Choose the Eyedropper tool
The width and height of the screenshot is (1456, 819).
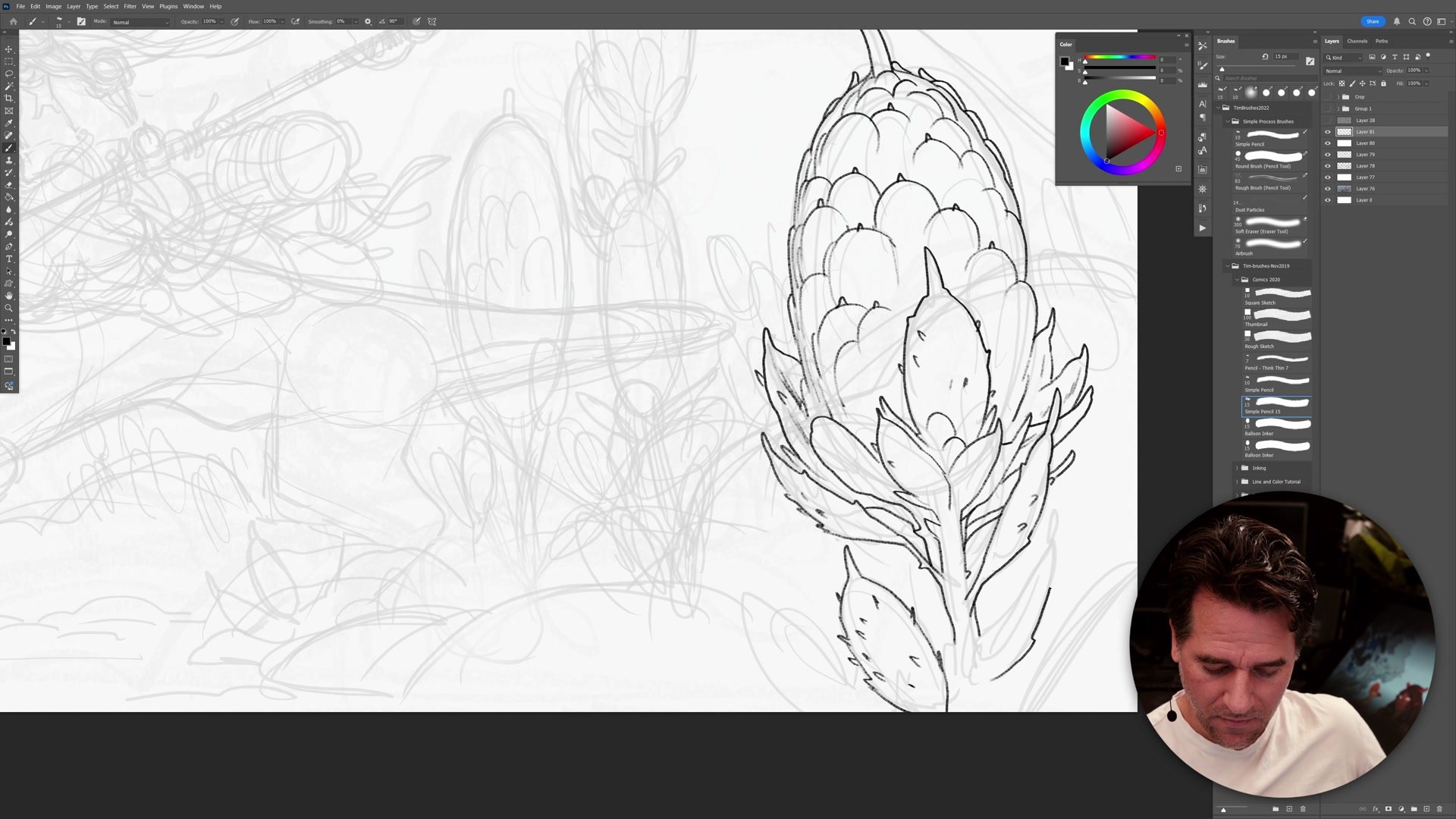[x=9, y=123]
